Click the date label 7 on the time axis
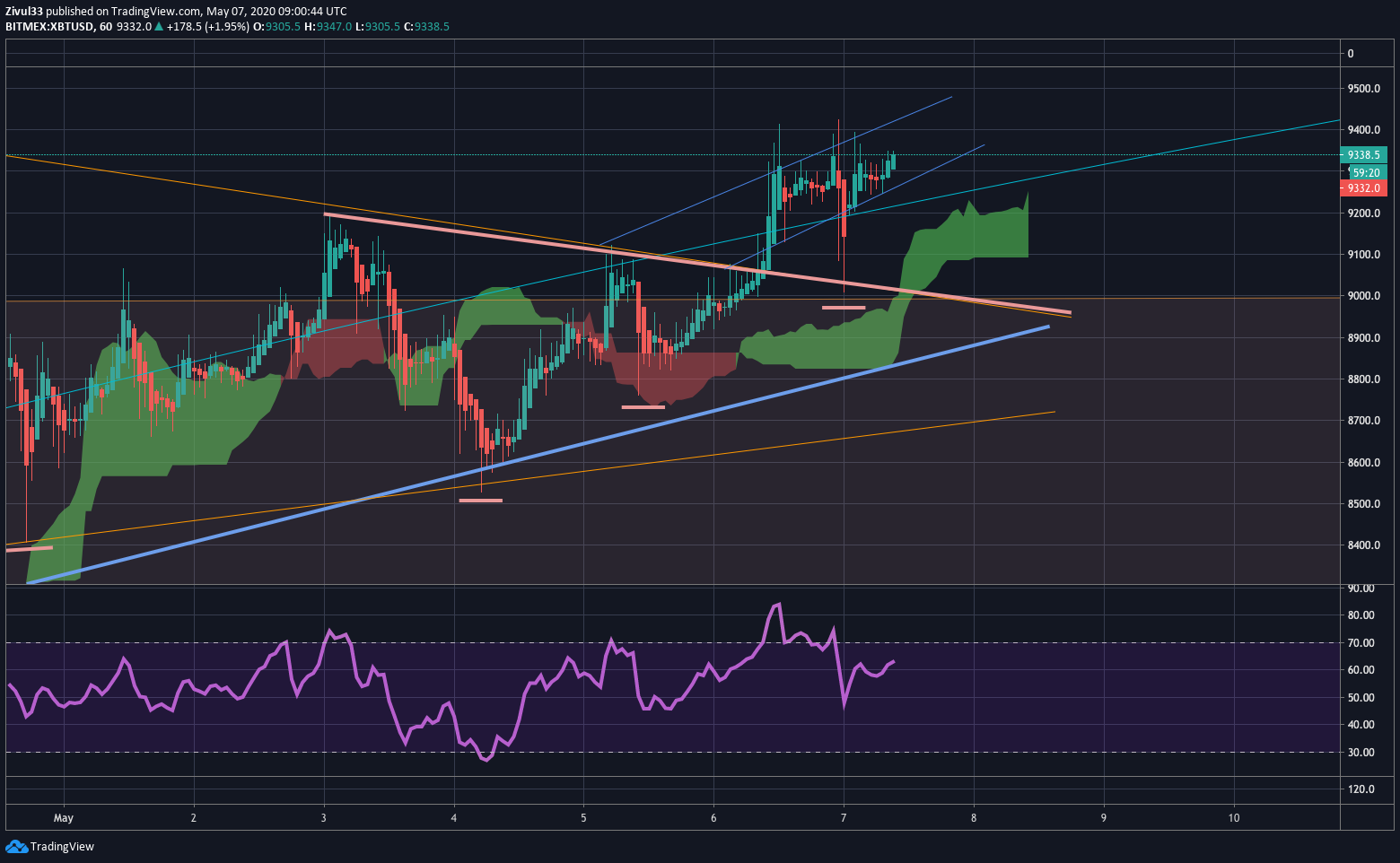Viewport: 1400px width, 863px height. click(844, 818)
